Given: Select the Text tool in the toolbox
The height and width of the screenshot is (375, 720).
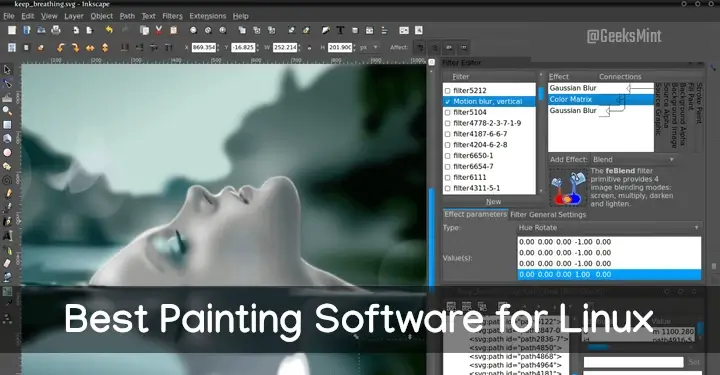Looking at the screenshot, I should (x=7, y=235).
